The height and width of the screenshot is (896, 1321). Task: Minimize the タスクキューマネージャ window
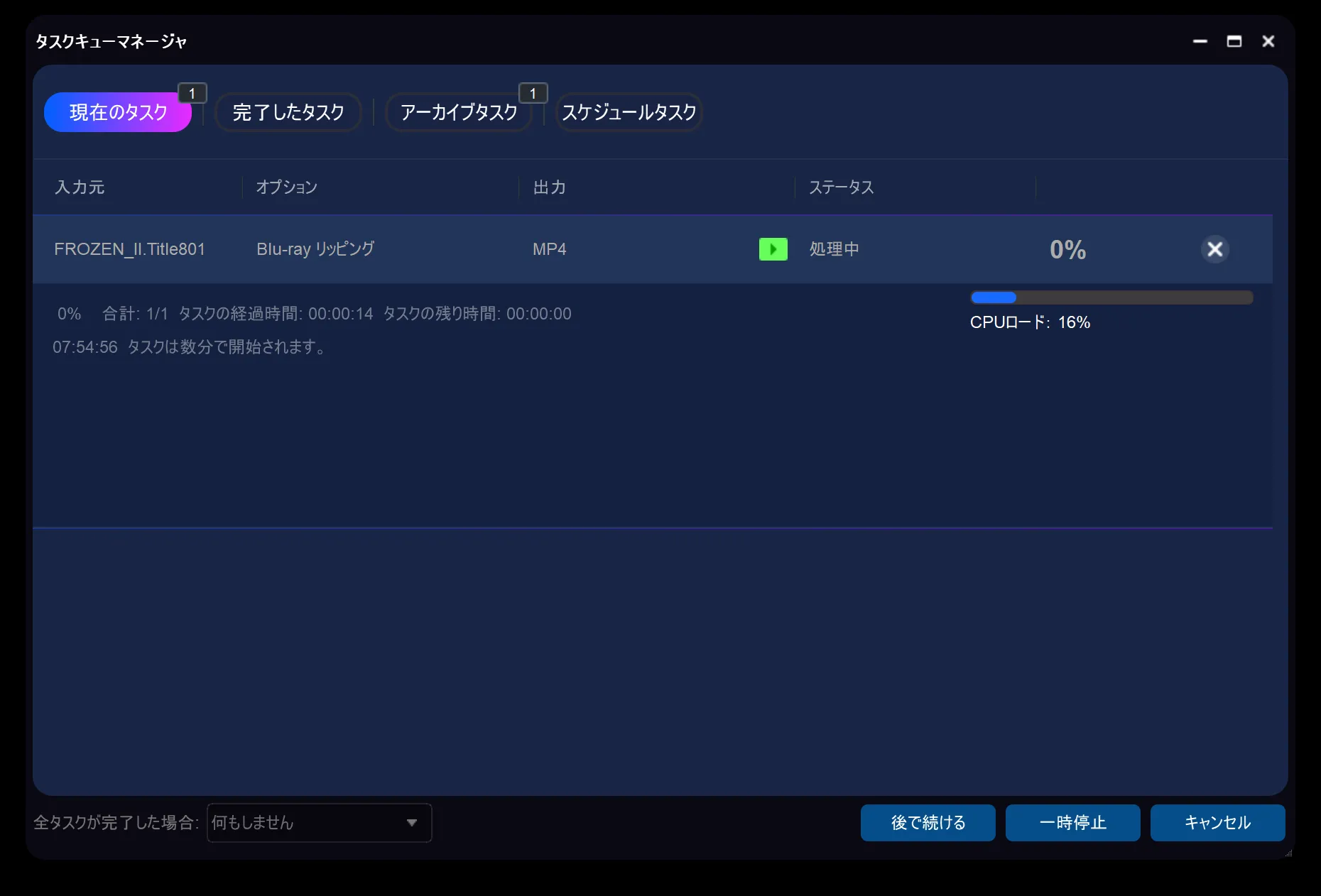click(1200, 41)
